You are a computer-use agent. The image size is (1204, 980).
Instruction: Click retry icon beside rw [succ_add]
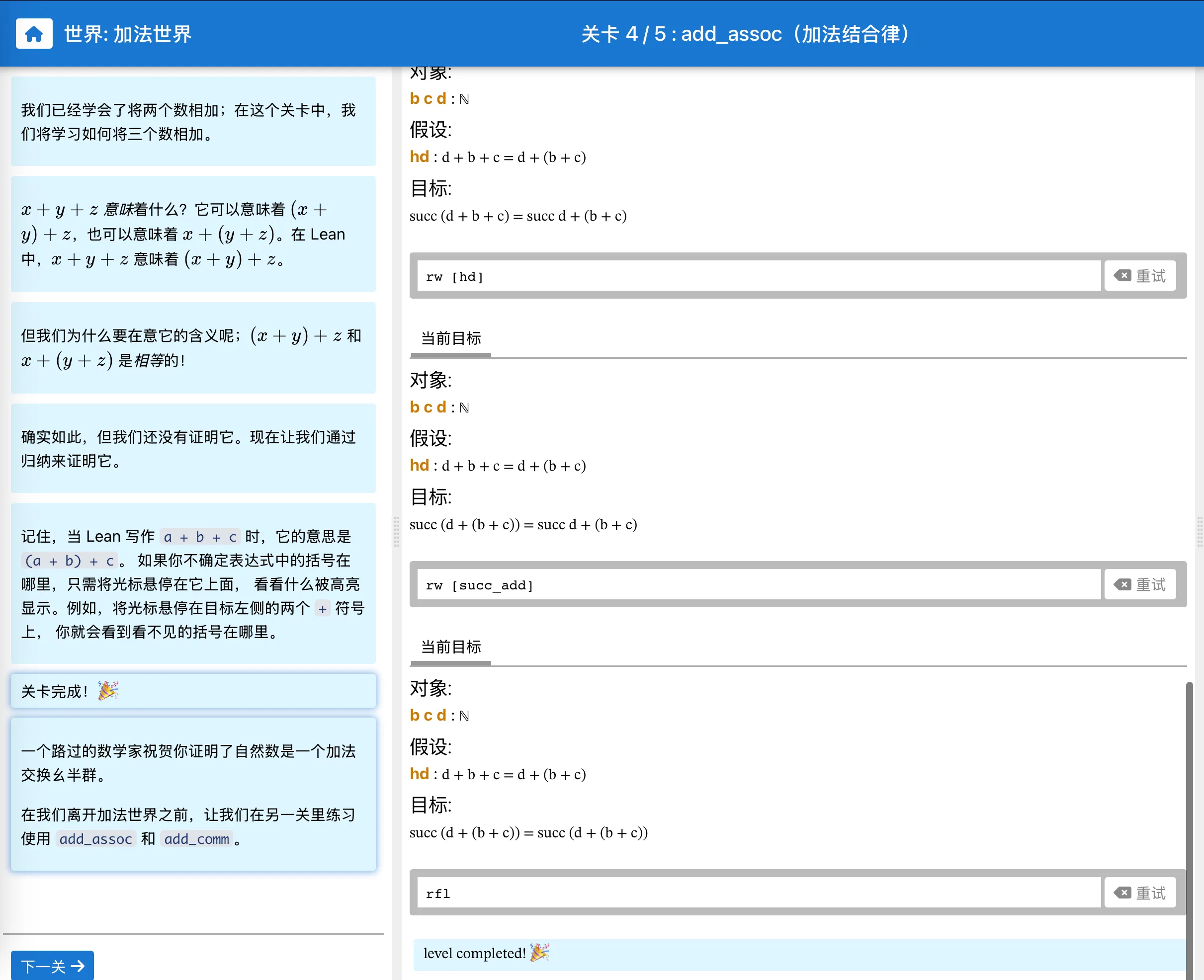tap(1122, 584)
